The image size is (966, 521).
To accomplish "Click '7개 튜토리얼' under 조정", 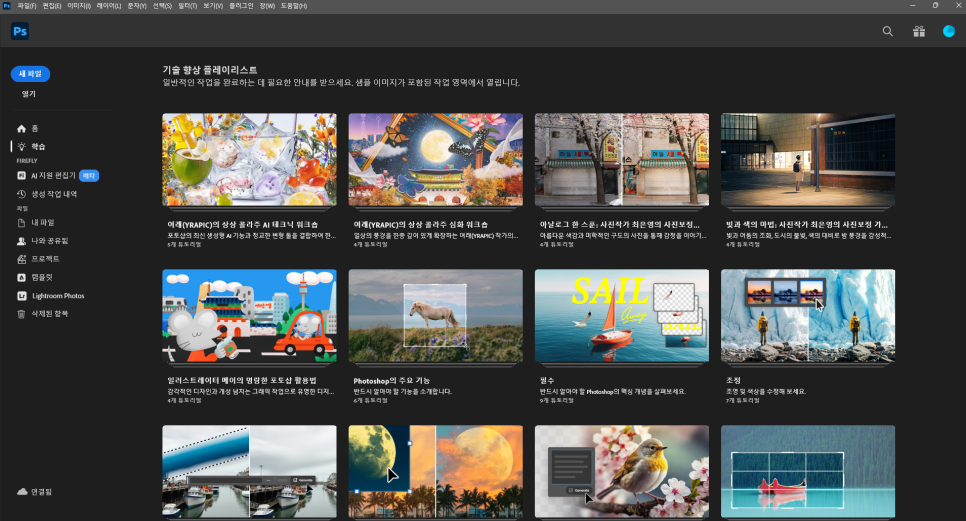I will click(x=743, y=400).
